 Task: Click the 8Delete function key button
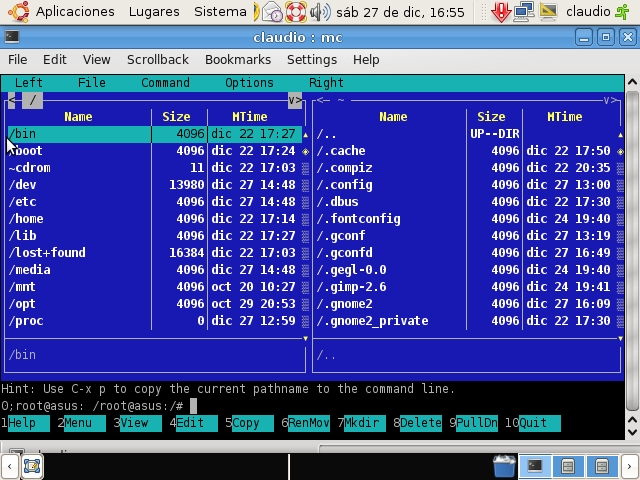click(417, 423)
